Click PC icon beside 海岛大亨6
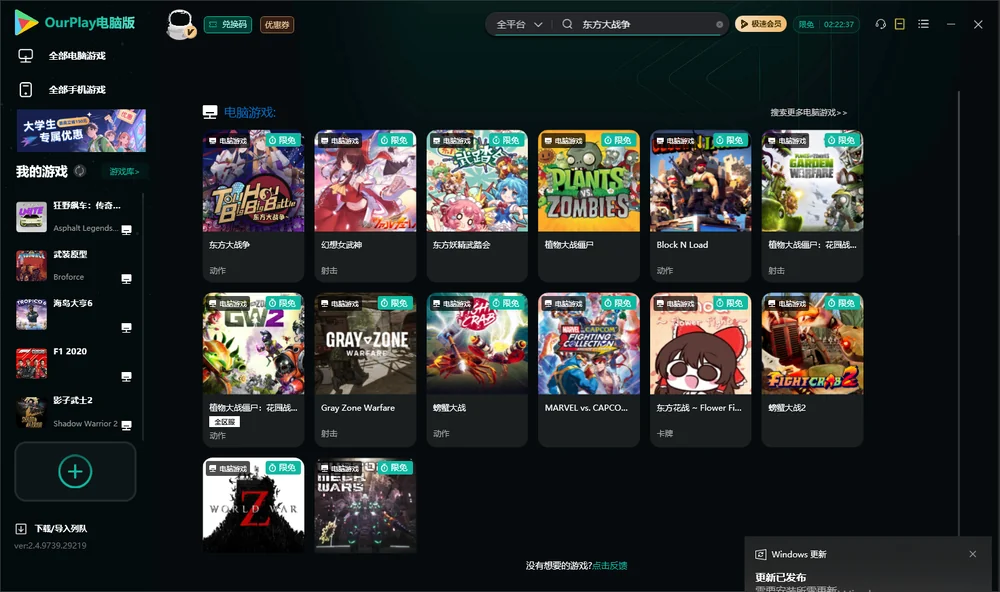 pyautogui.click(x=126, y=327)
